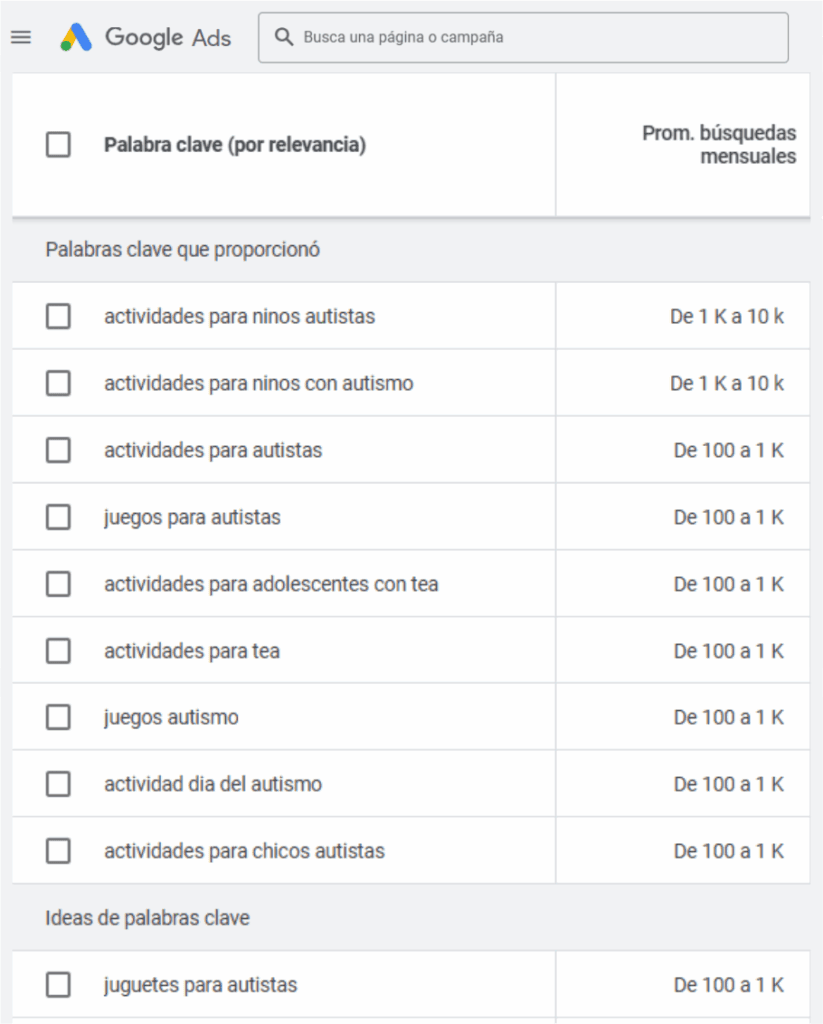Check 'actividades para ninos con autismo' row
Screen dimensions: 823x1024
point(58,383)
